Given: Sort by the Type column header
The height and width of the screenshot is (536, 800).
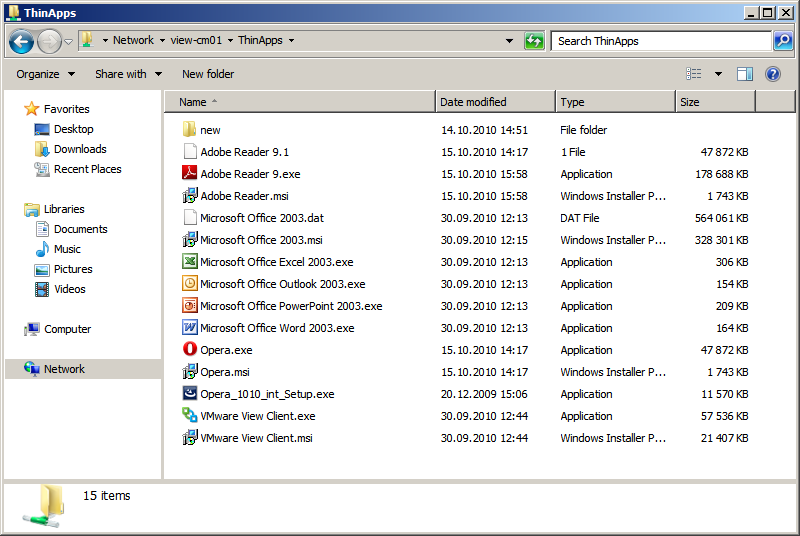Looking at the screenshot, I should [615, 102].
